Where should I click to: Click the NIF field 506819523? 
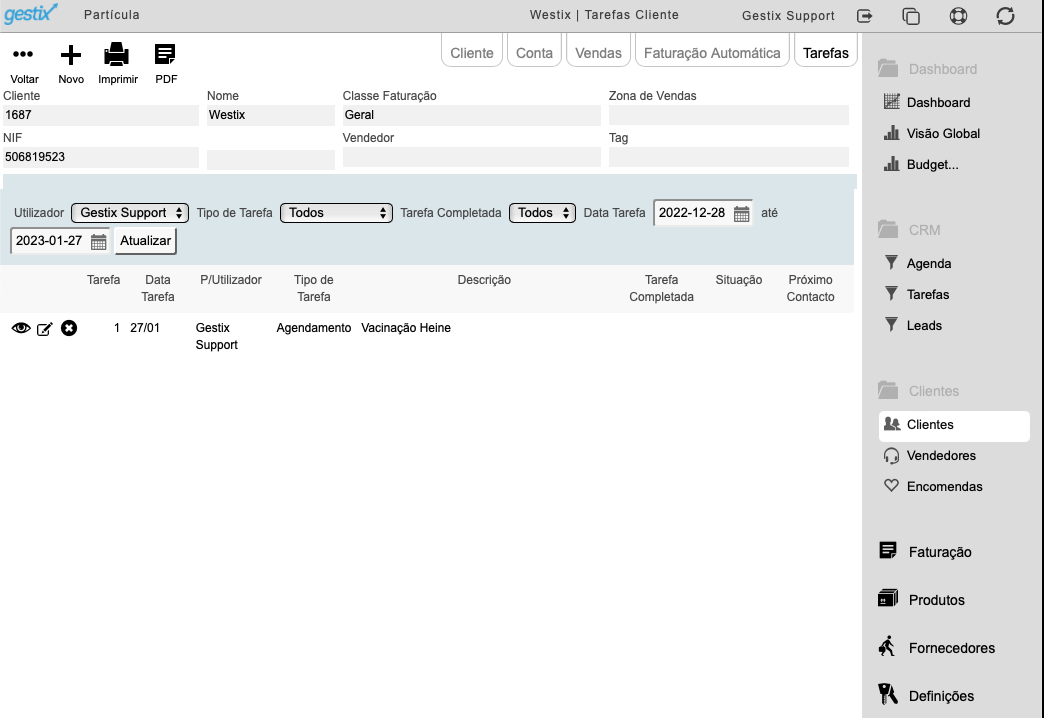click(x=101, y=157)
